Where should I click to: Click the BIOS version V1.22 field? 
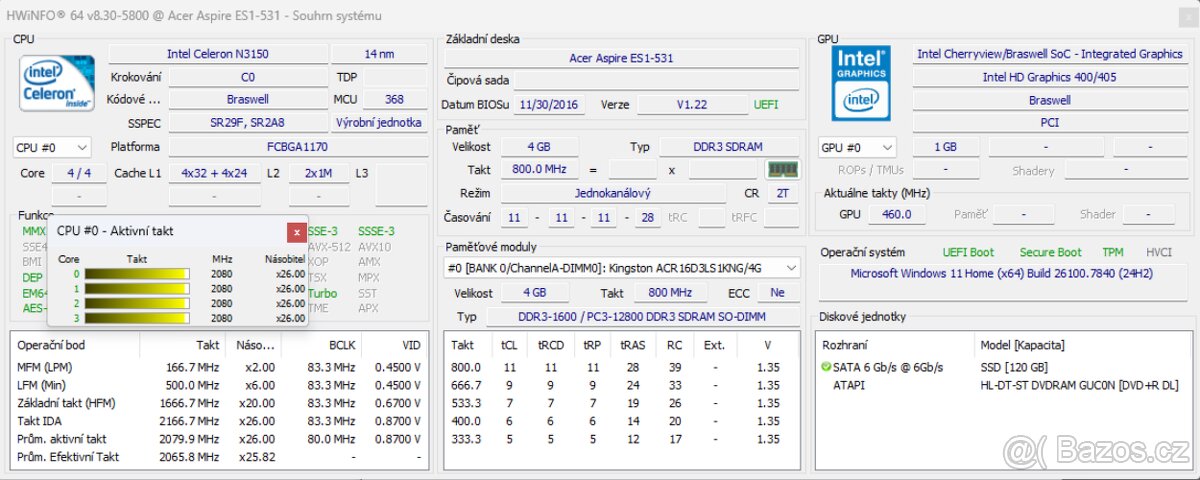(x=691, y=104)
